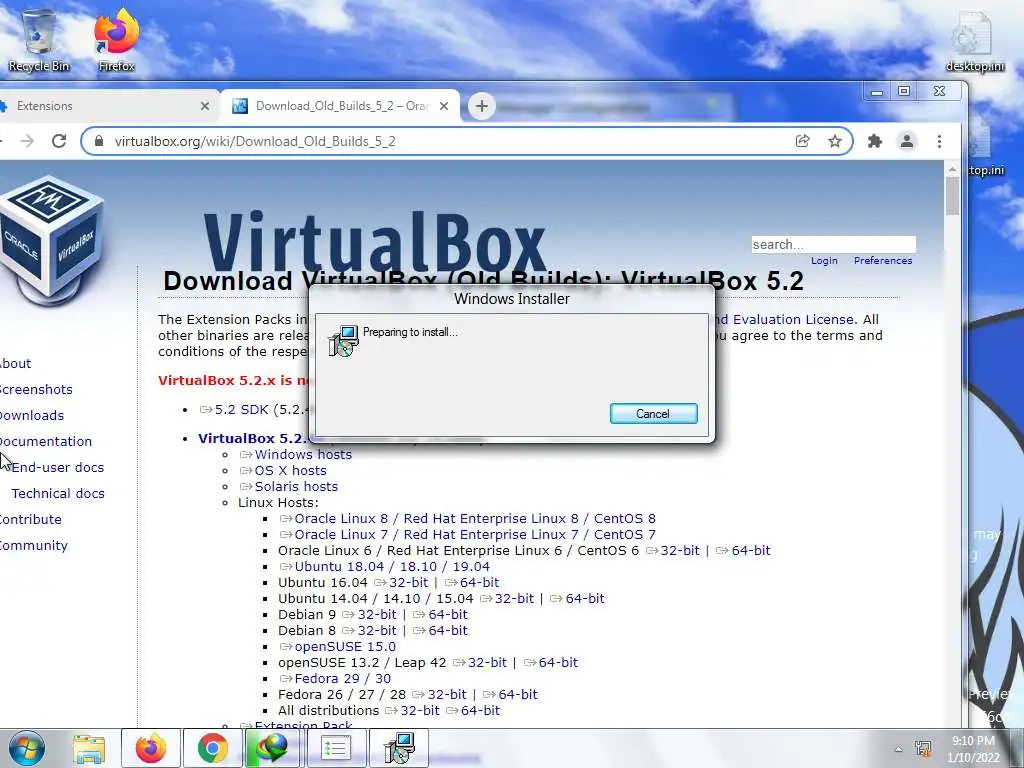The image size is (1024, 768).
Task: Download Ubuntu 14.04 64-bit package
Action: pyautogui.click(x=577, y=599)
